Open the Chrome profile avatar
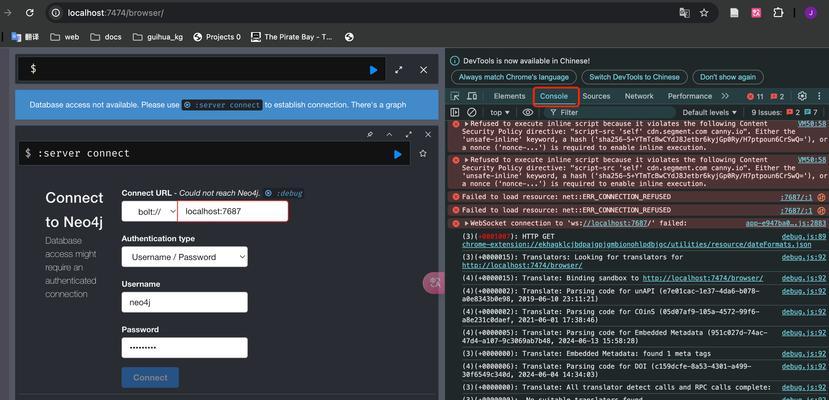 [810, 13]
